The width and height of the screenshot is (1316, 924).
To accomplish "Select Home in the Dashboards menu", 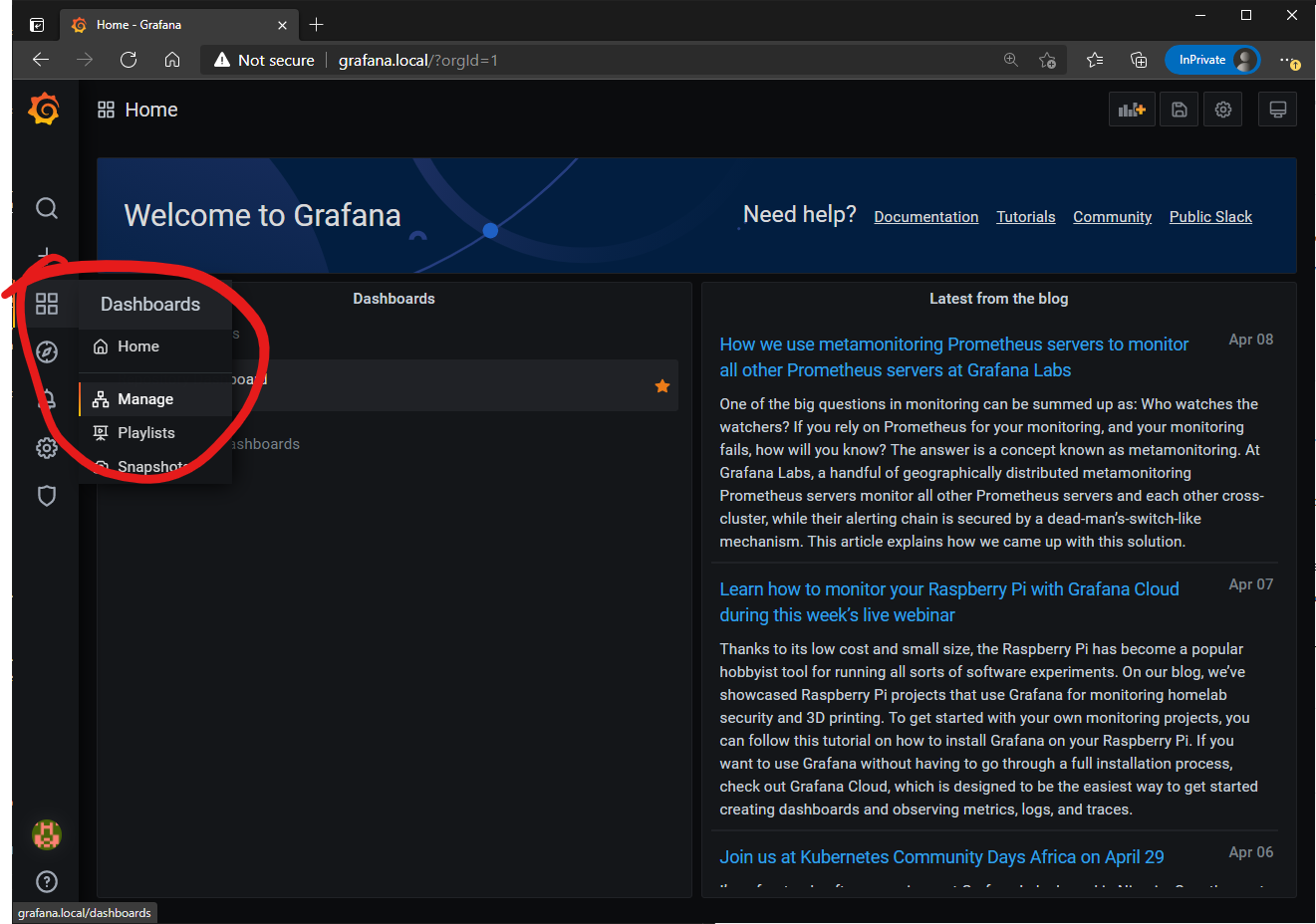I will click(x=155, y=346).
